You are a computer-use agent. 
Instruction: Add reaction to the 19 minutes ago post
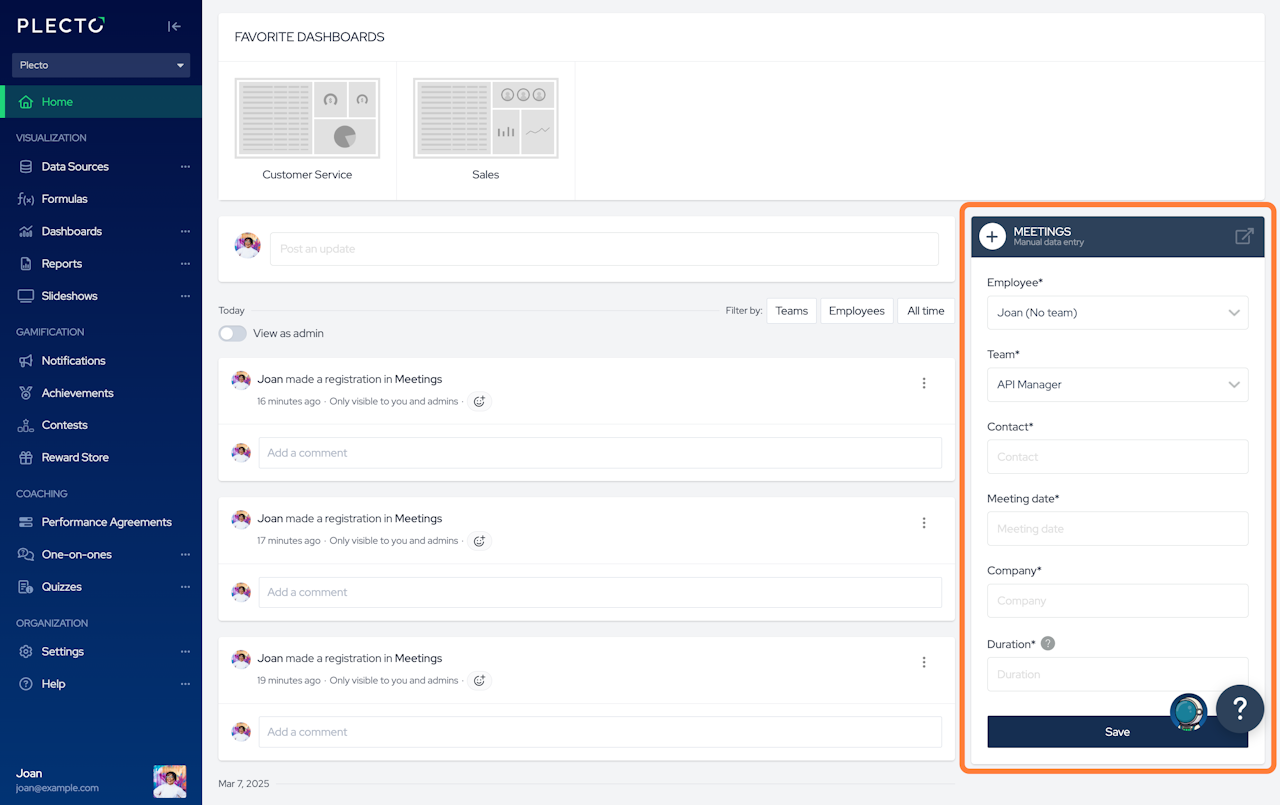pos(480,681)
